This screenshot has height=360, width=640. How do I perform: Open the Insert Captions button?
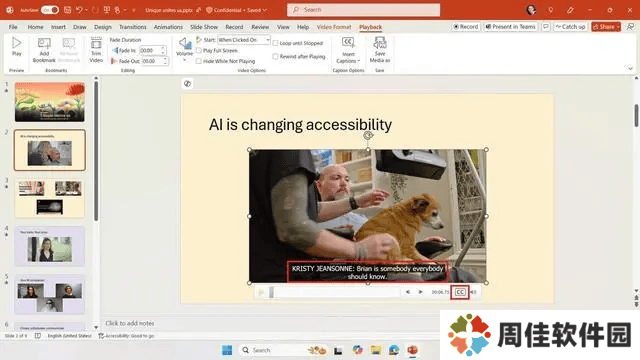click(348, 50)
